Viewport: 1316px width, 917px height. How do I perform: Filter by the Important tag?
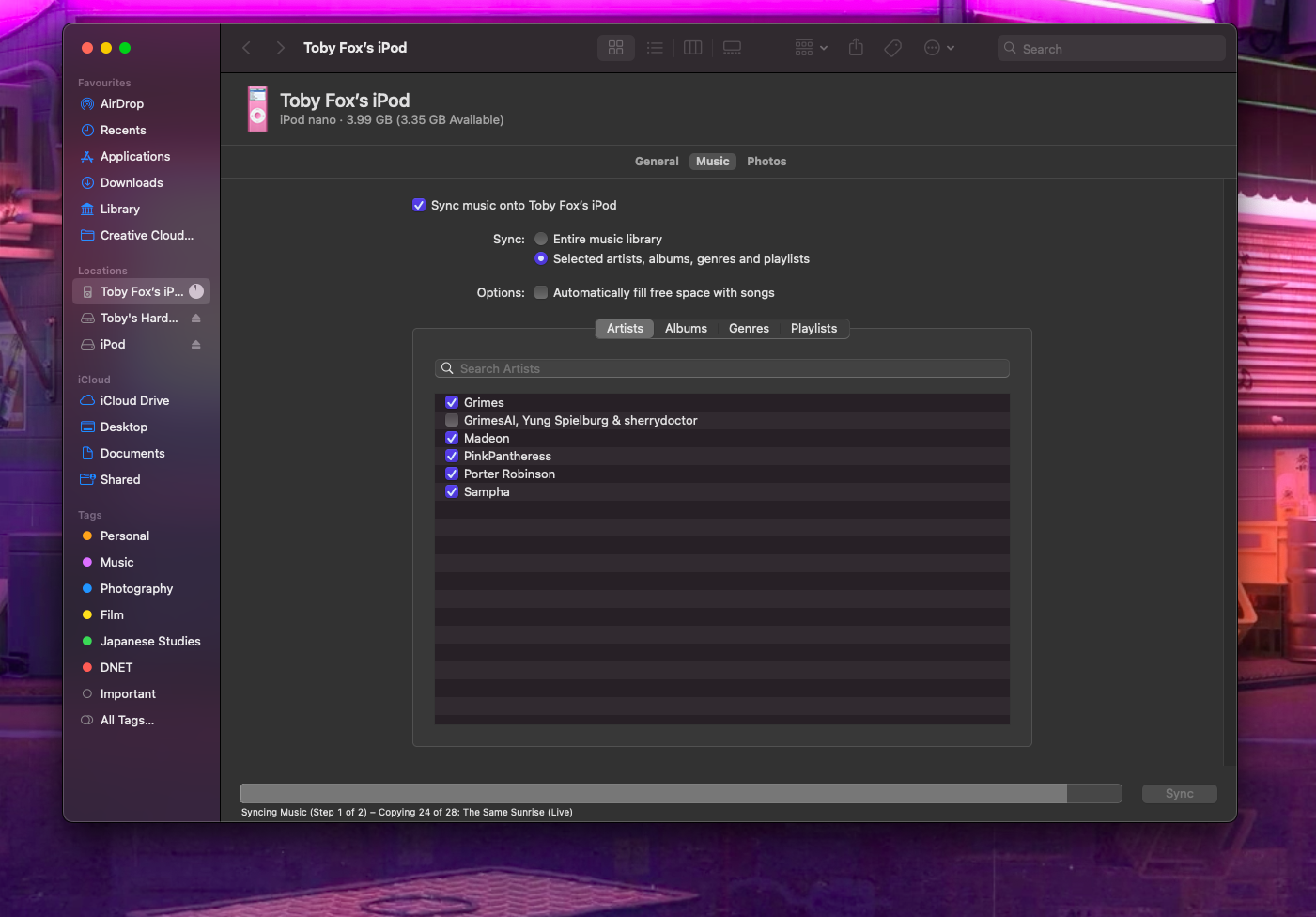[x=128, y=693]
